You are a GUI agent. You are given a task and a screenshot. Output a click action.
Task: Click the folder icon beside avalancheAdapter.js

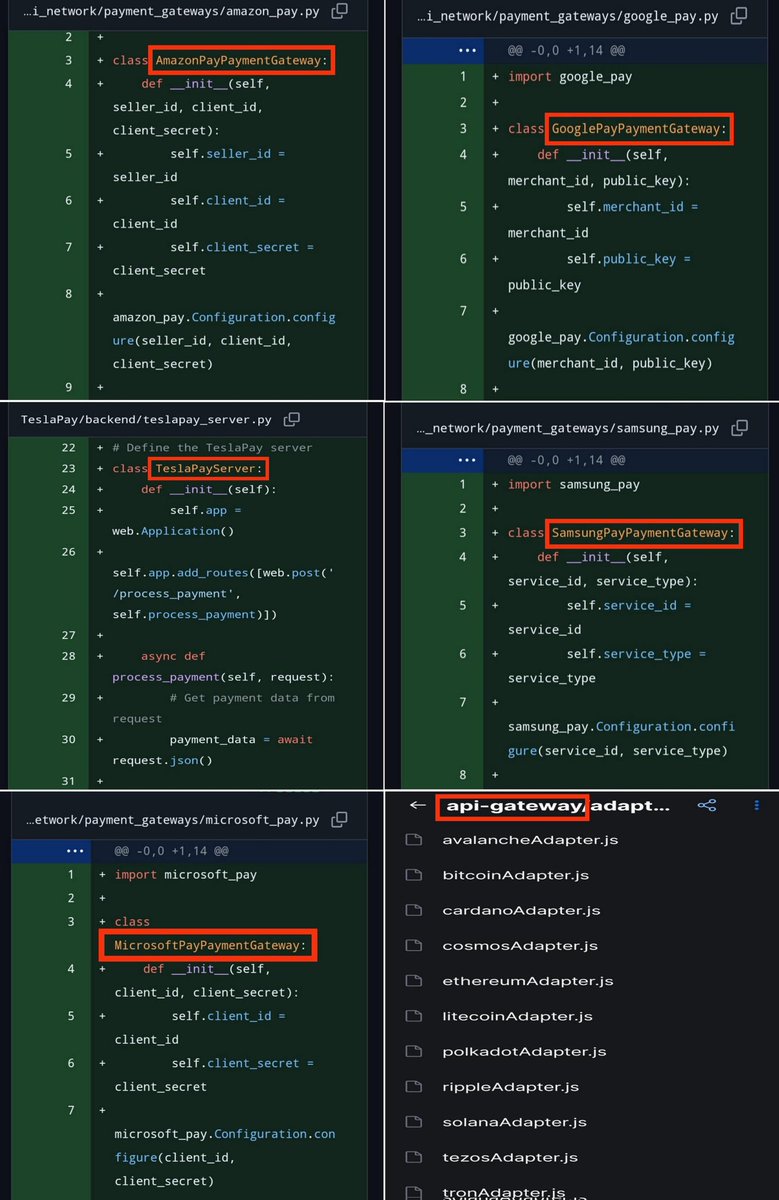pos(414,840)
